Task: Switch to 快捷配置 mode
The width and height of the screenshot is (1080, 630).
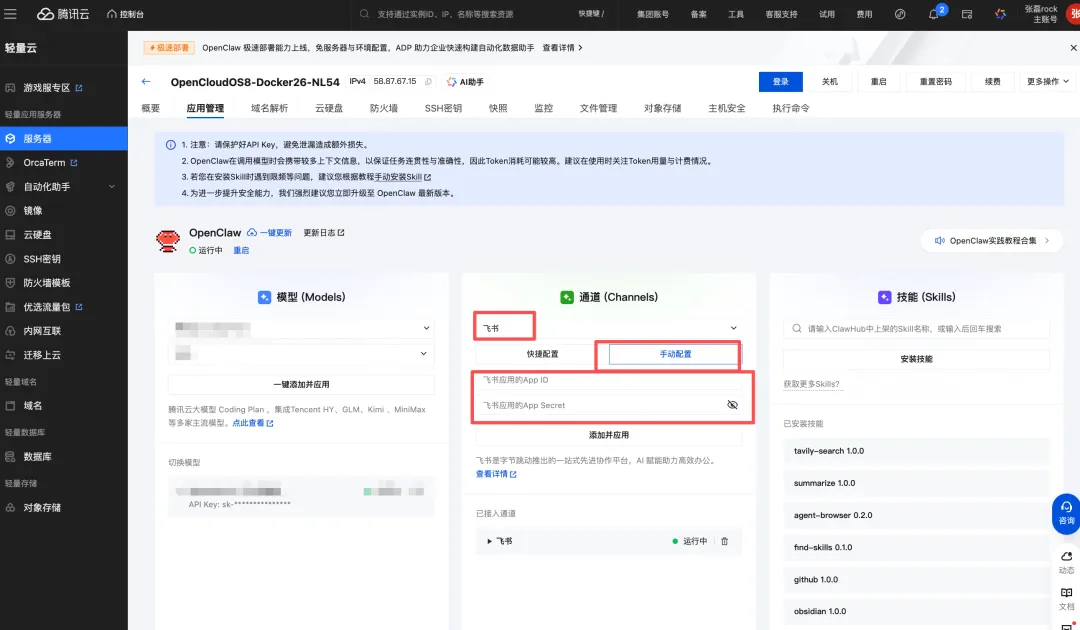Action: pos(542,354)
